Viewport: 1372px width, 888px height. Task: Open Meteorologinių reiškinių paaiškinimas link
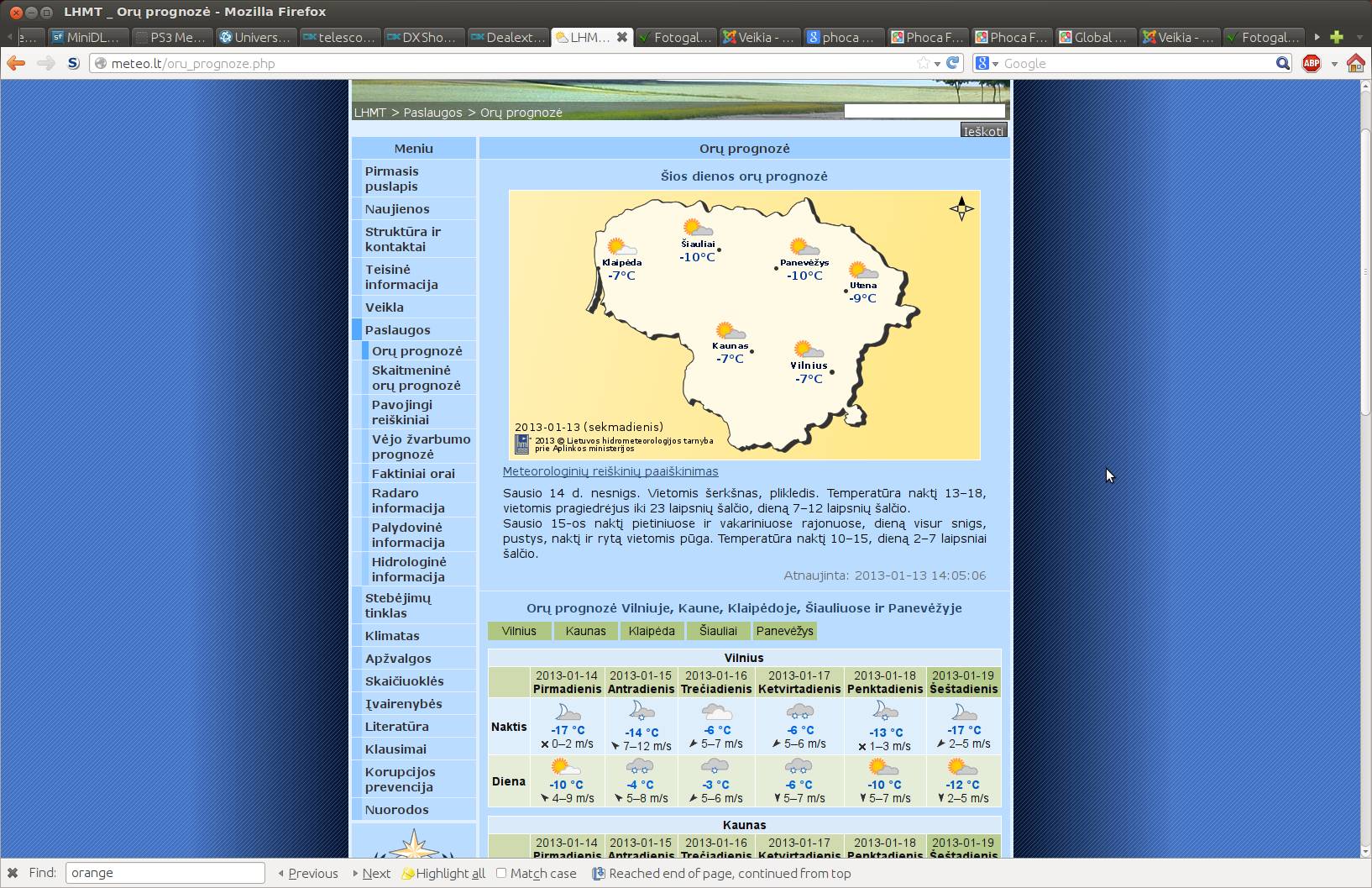(610, 471)
